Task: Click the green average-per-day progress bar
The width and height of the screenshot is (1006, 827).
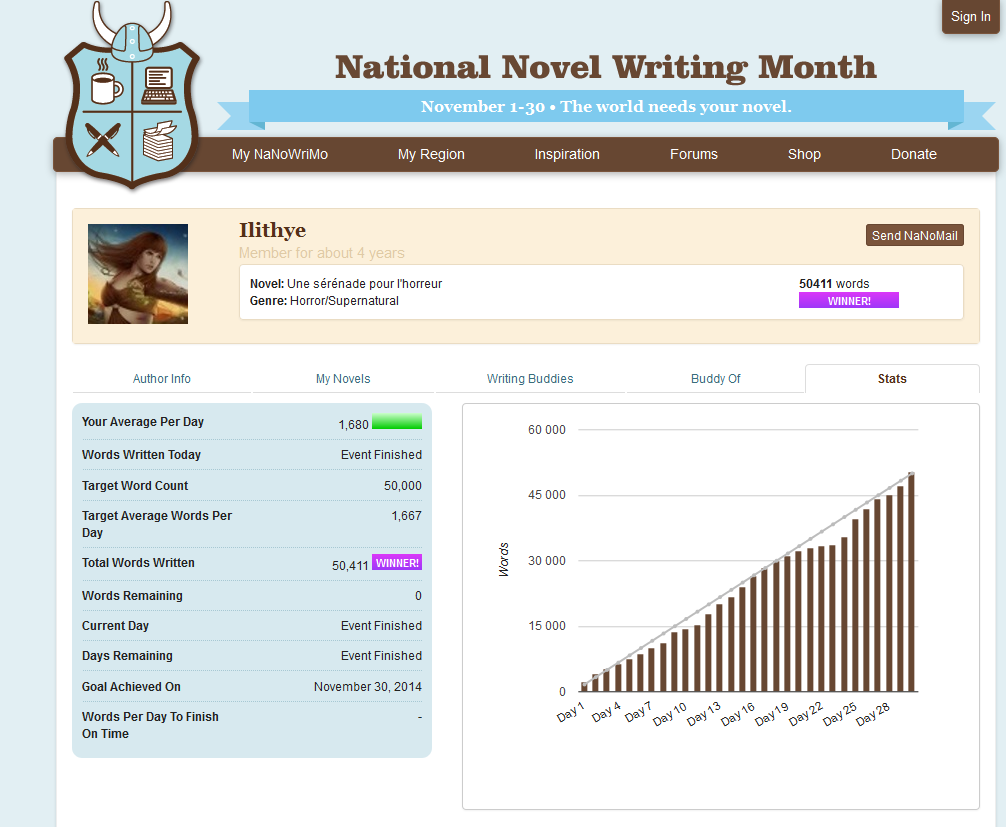Action: [397, 423]
